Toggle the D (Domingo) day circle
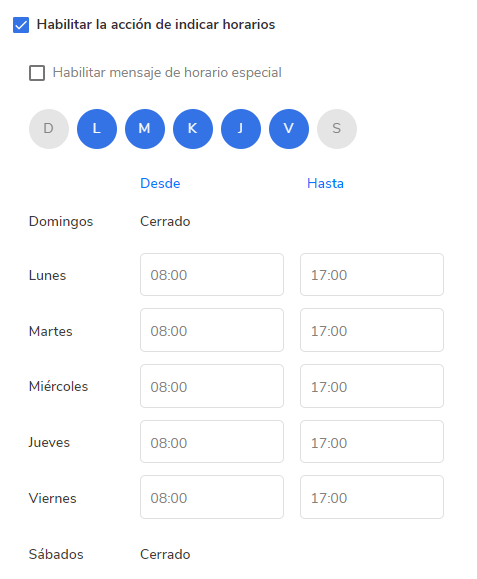The height and width of the screenshot is (579, 477). tap(49, 129)
